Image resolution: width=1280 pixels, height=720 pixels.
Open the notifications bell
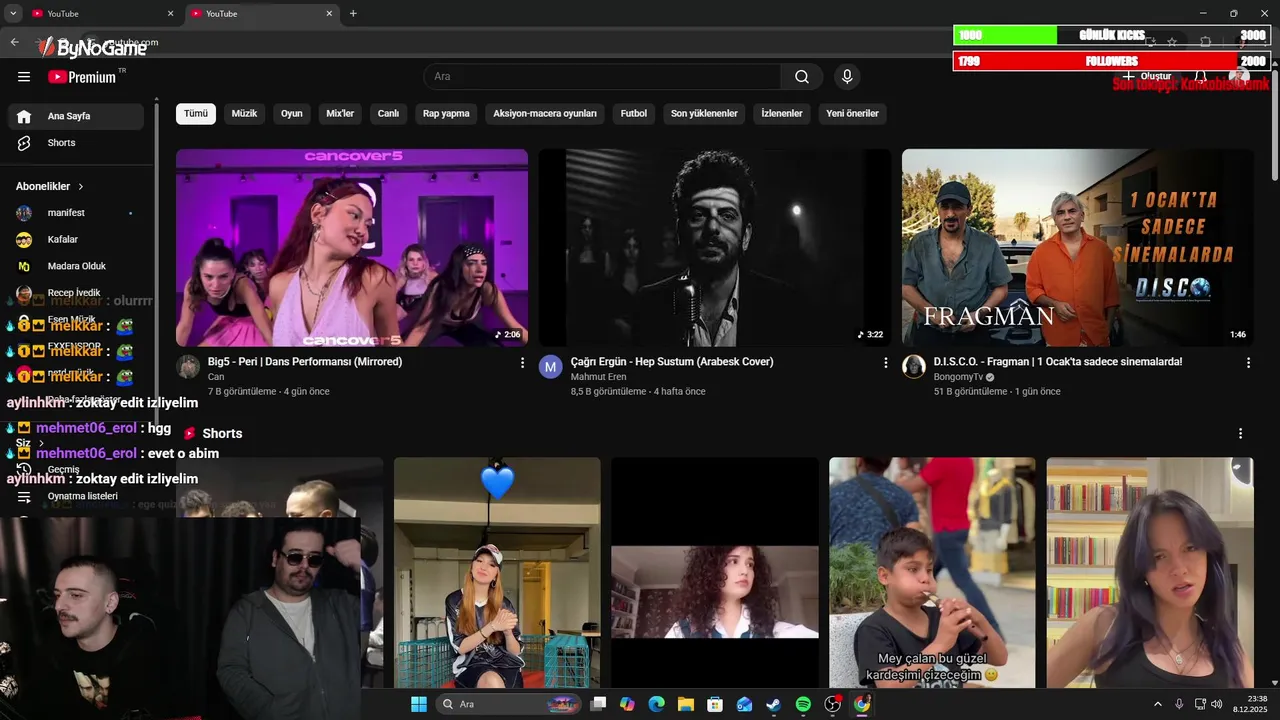[x=1201, y=77]
